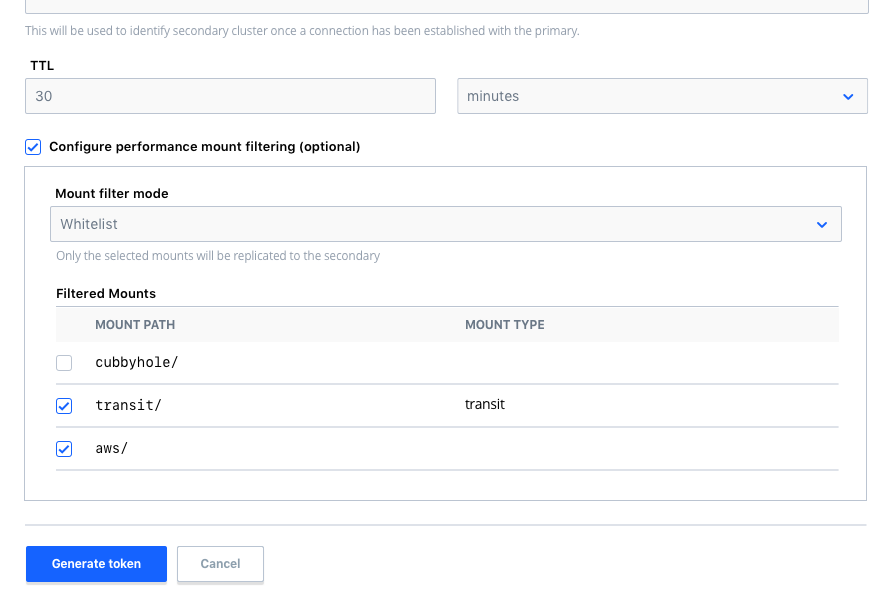This screenshot has height=606, width=894.
Task: Focus the TTL value input field
Action: tap(230, 97)
